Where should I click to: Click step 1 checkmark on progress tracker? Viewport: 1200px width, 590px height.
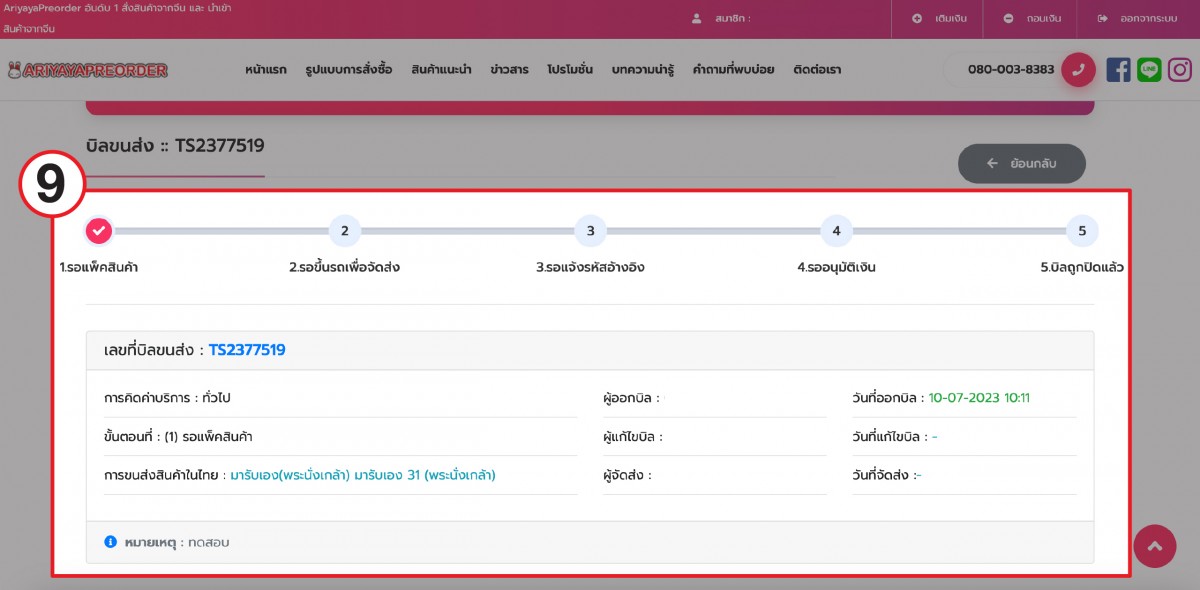[98, 231]
